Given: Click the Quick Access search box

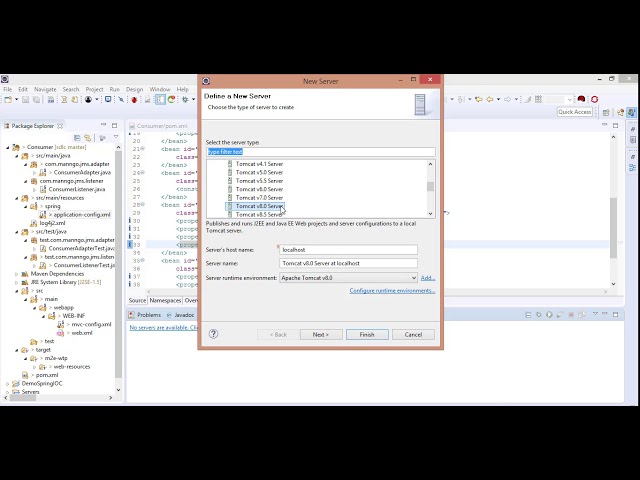Looking at the screenshot, I should 574,112.
